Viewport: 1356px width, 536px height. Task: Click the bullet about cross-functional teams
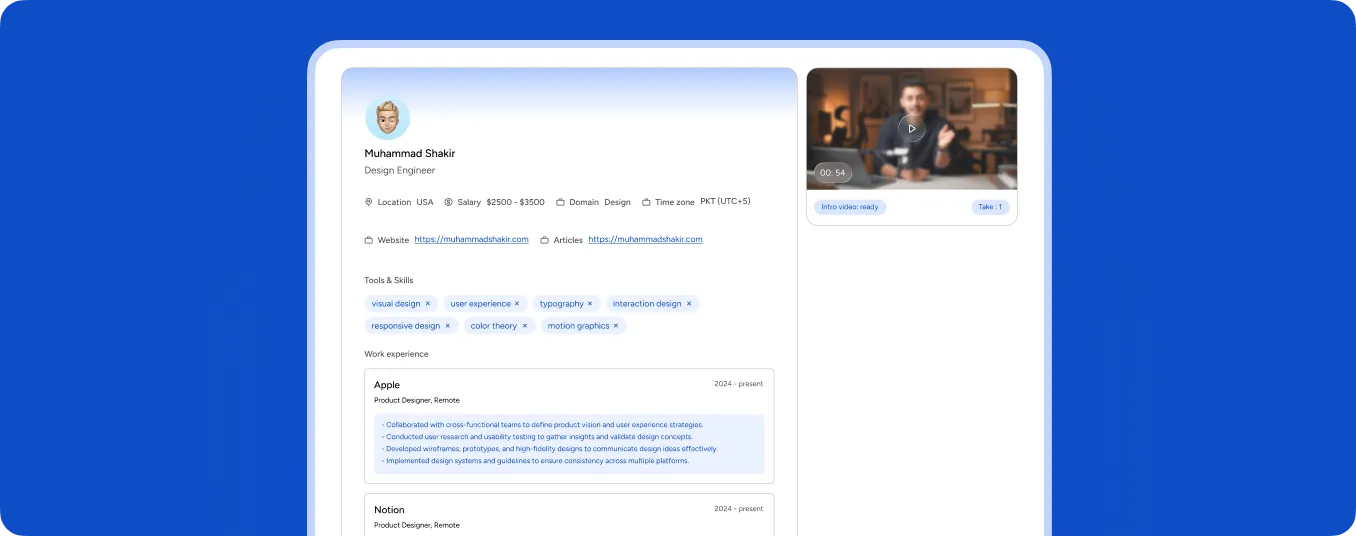coord(542,425)
